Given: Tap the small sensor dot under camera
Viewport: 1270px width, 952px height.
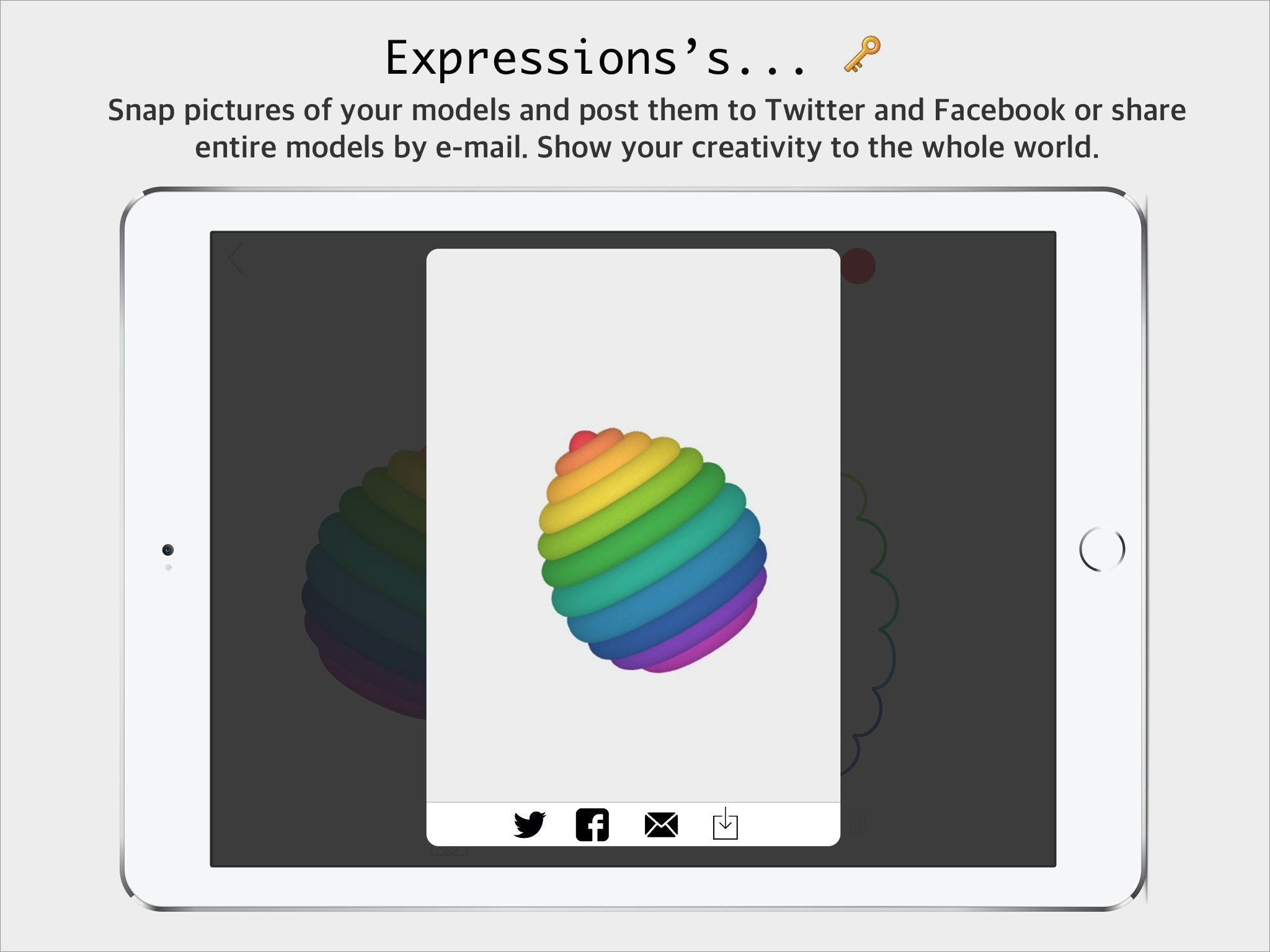Looking at the screenshot, I should coord(169,568).
